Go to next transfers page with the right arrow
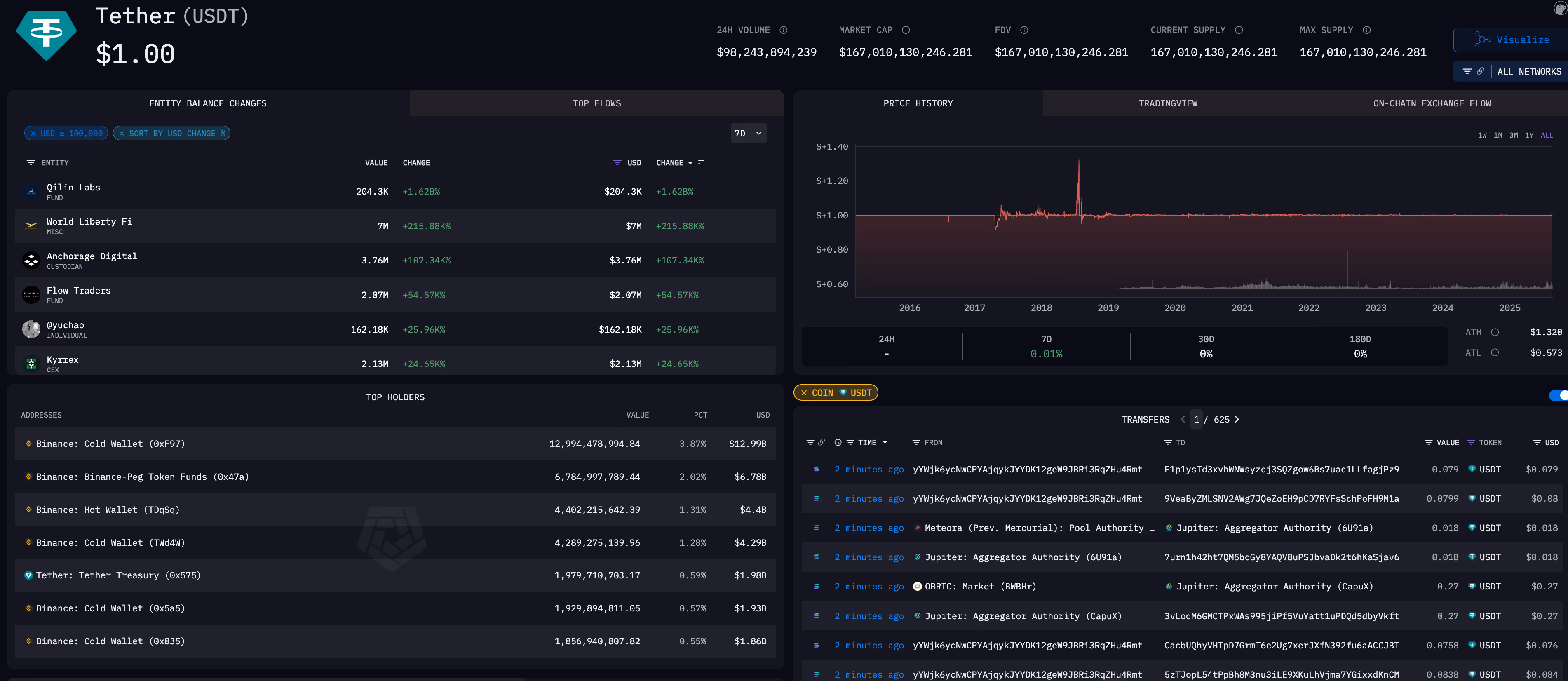The width and height of the screenshot is (1568, 681). point(1236,419)
